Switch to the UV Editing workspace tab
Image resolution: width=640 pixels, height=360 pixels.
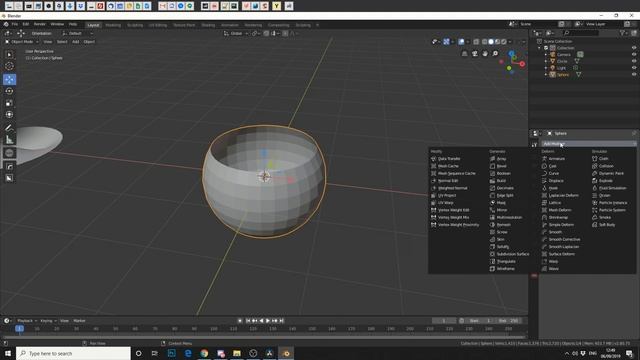(x=158, y=25)
